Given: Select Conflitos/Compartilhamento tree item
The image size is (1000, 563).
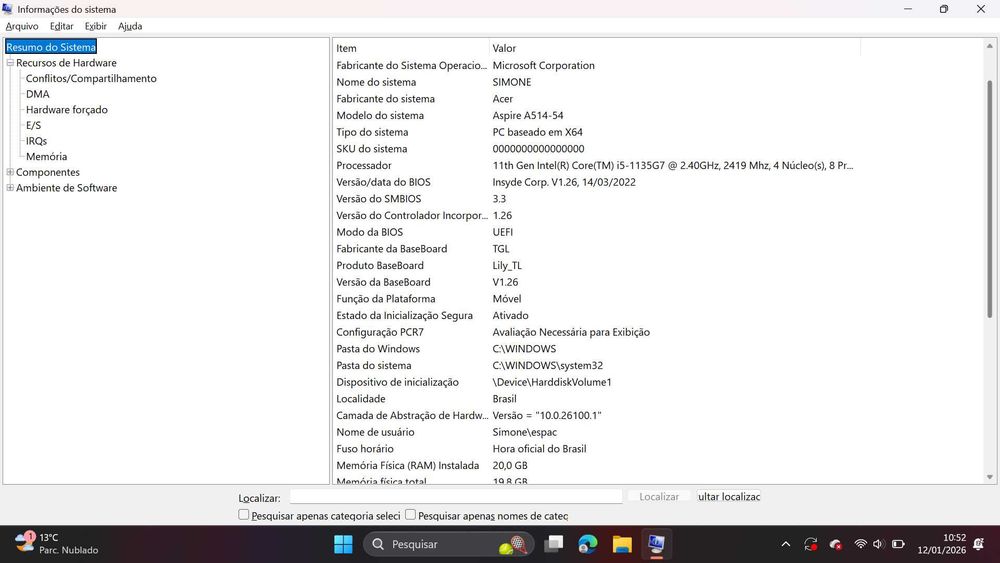Looking at the screenshot, I should point(91,78).
